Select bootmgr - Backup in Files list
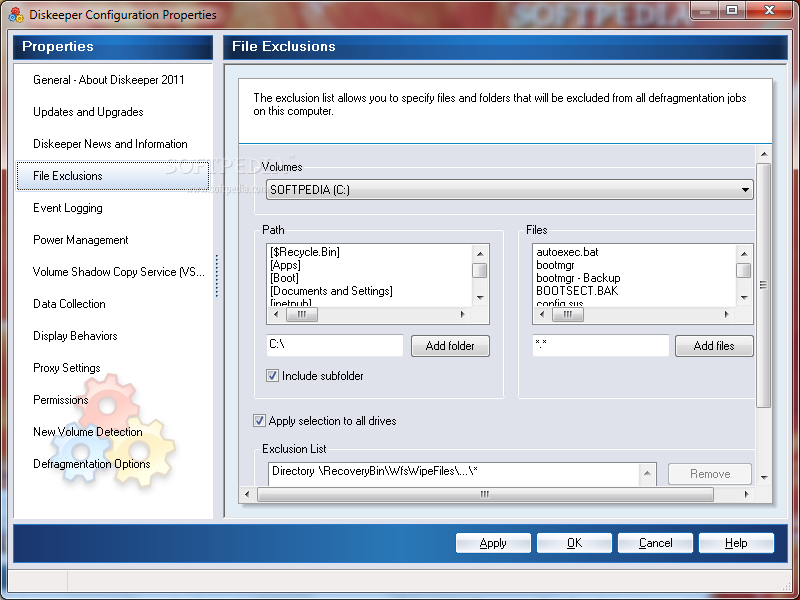The width and height of the screenshot is (800, 600). 578,278
